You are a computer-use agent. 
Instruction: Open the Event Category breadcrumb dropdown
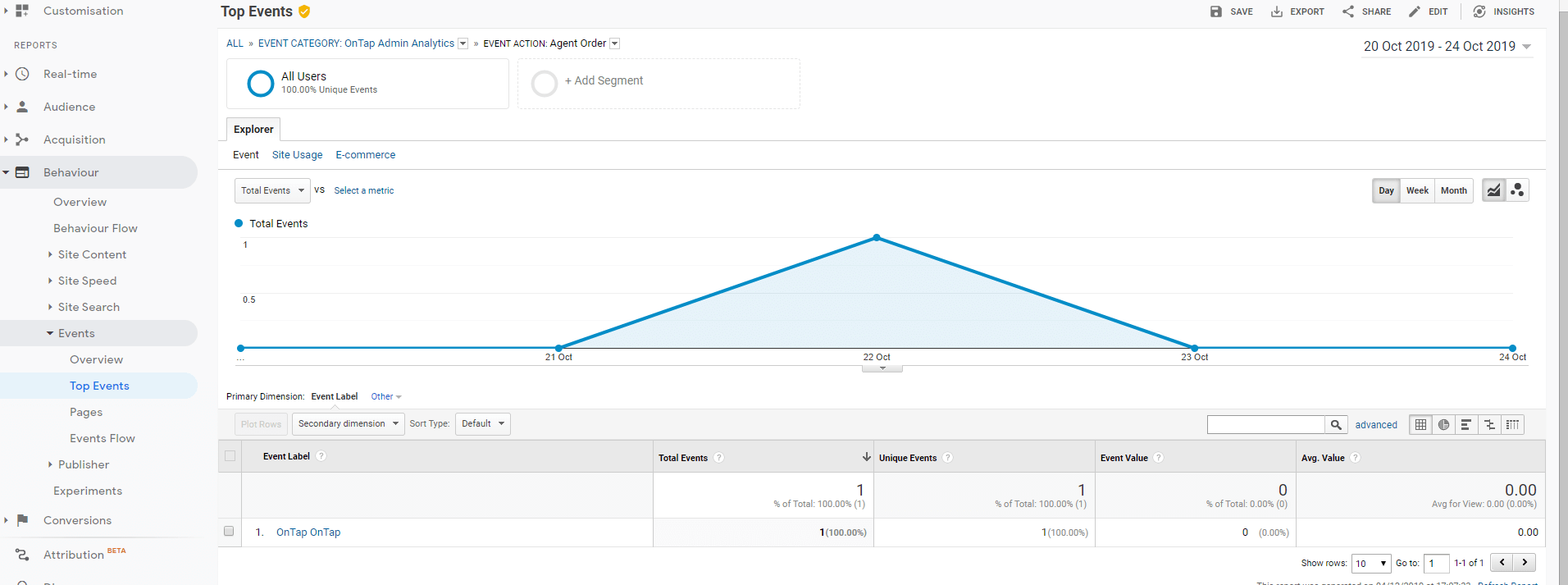click(463, 43)
